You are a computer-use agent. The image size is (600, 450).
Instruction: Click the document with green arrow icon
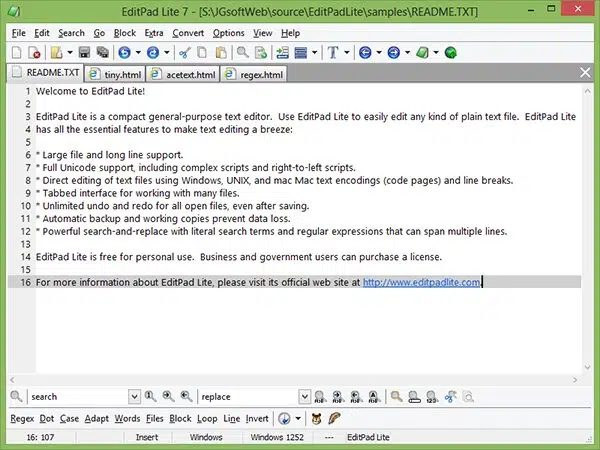[x=261, y=52]
